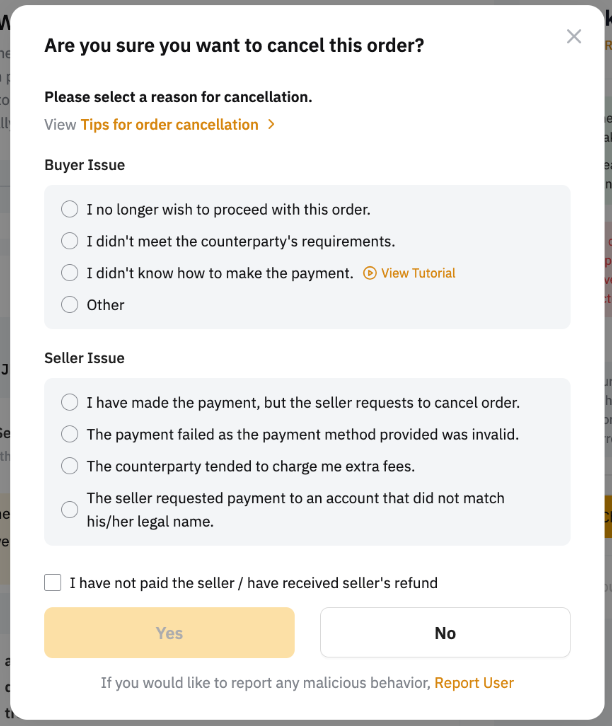Click the 'Seller Issue' section heading
612x726 pixels.
tap(84, 358)
